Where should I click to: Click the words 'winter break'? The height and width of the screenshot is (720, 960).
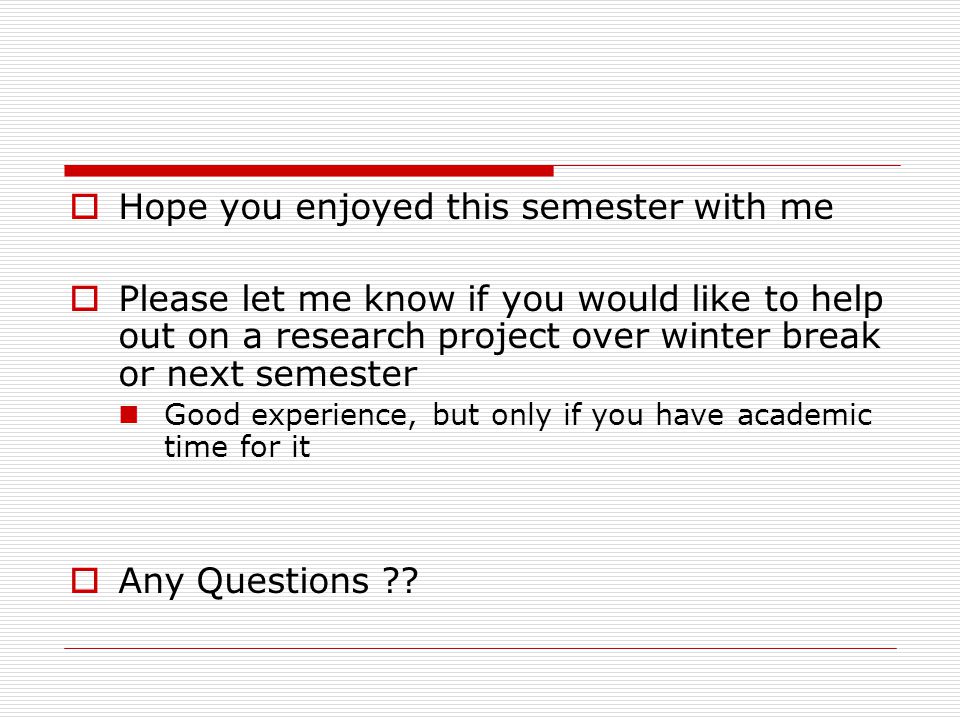[x=771, y=336]
